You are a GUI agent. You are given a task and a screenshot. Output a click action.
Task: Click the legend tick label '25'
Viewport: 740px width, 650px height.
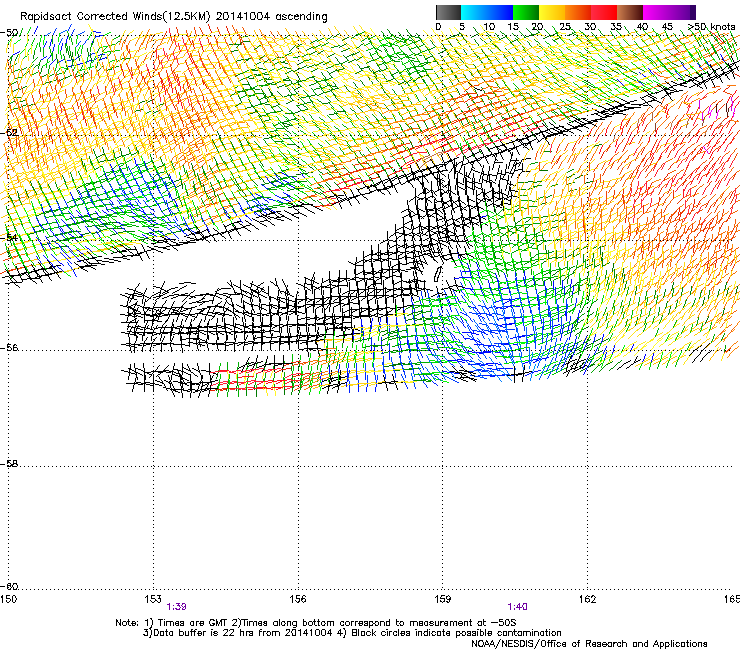(x=565, y=27)
